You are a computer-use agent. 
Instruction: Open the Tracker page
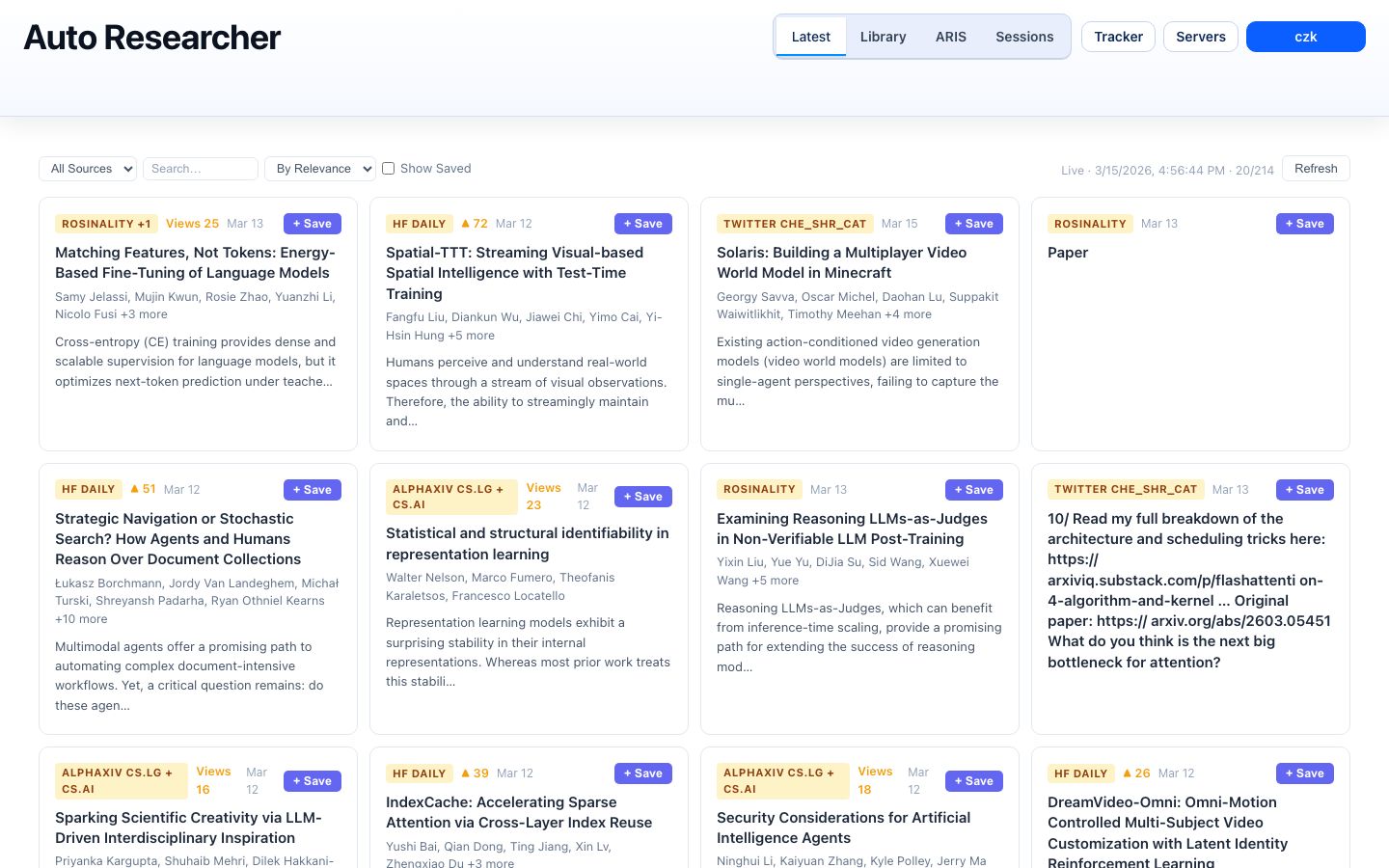click(1118, 37)
